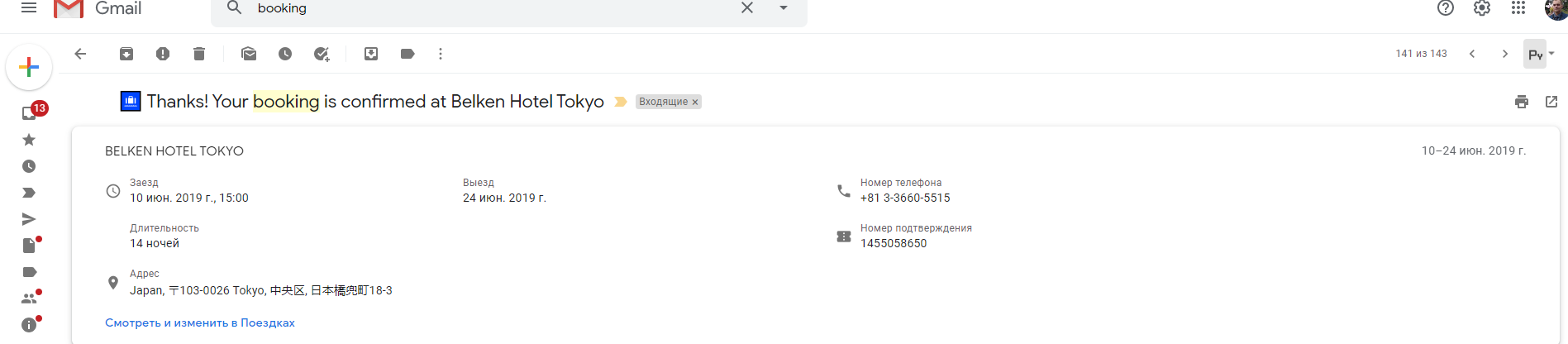
Task: Open the input language selector dropdown
Action: (x=1551, y=54)
